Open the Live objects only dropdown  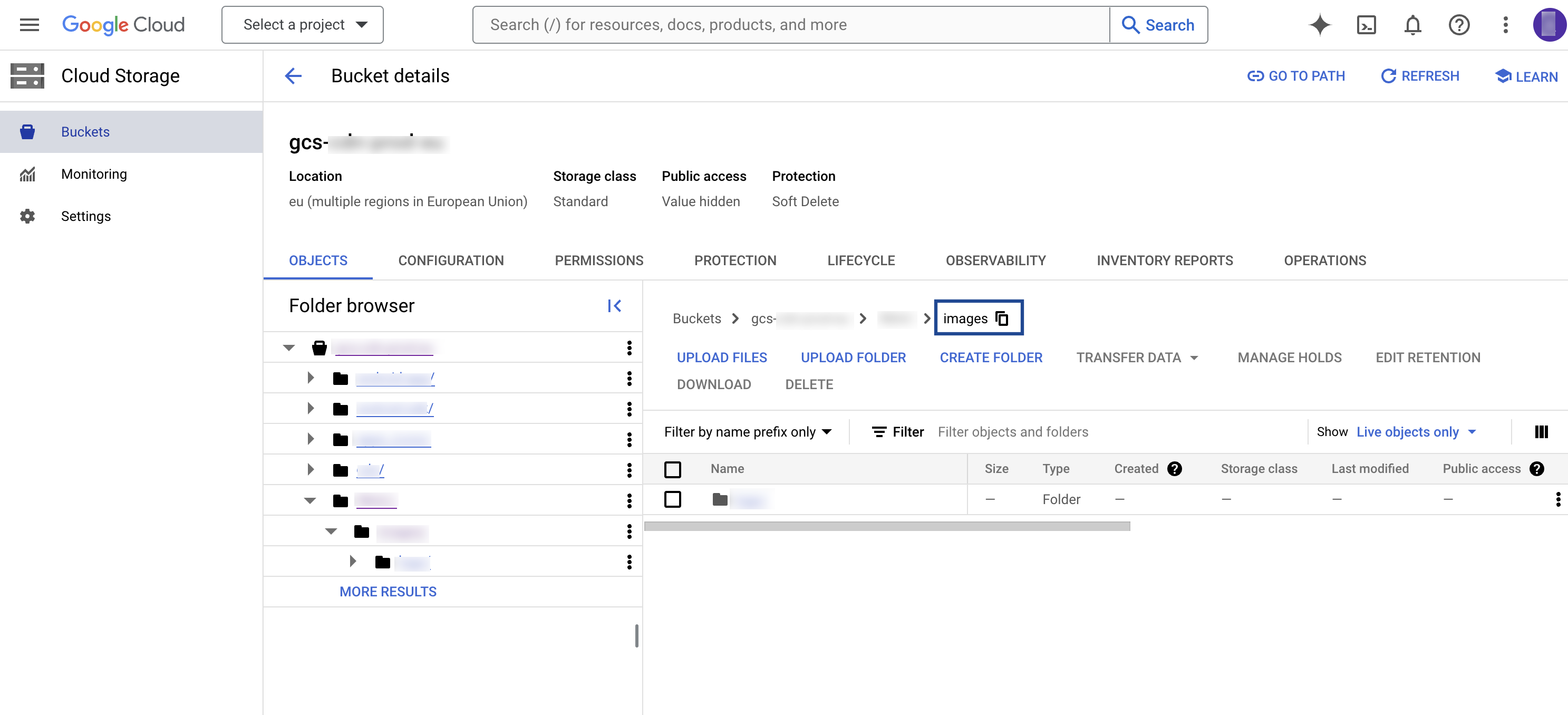pyautogui.click(x=1415, y=431)
